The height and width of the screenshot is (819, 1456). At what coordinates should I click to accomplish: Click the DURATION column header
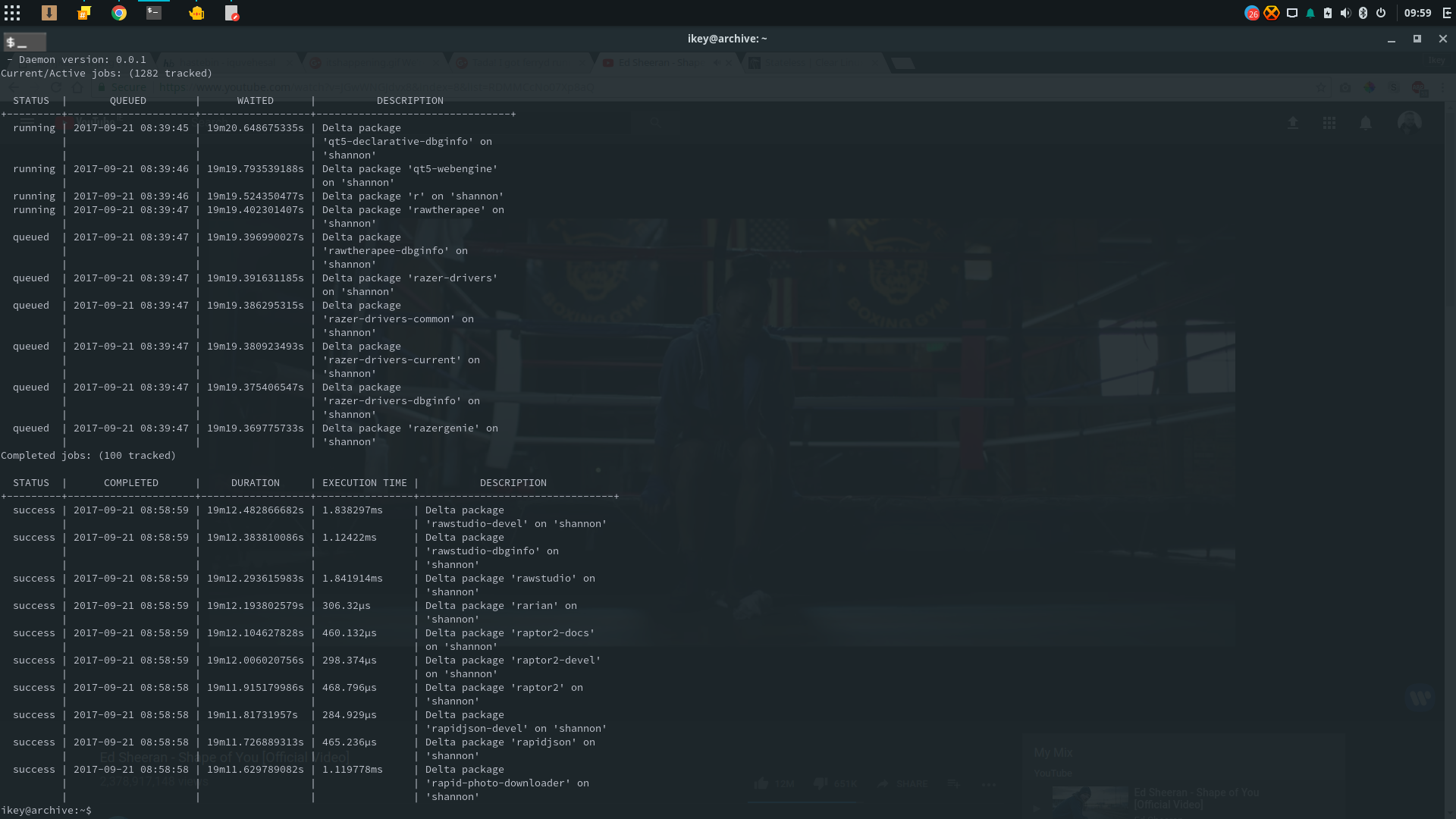click(256, 482)
